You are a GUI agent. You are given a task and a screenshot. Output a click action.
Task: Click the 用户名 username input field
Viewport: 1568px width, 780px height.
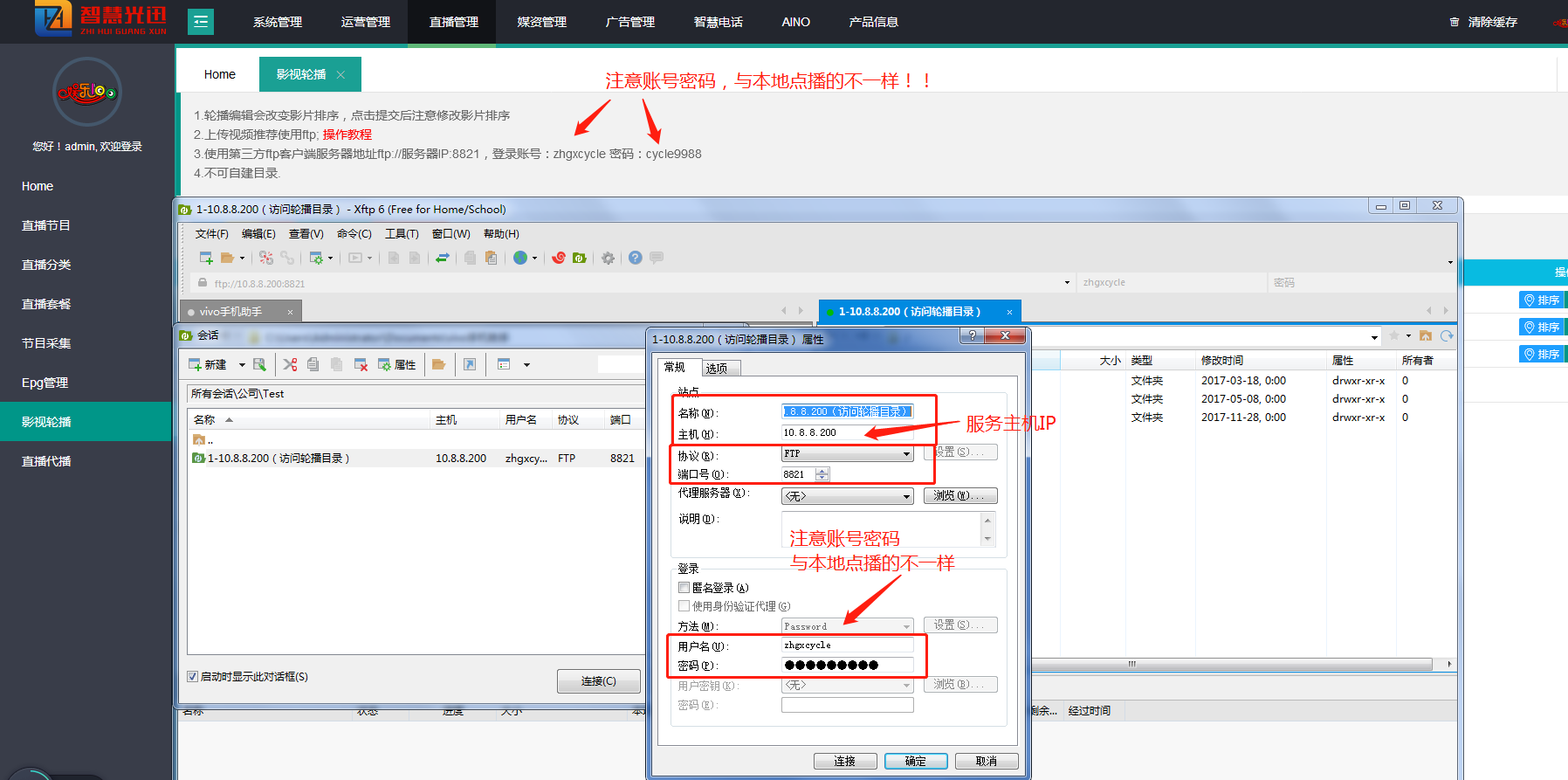847,645
